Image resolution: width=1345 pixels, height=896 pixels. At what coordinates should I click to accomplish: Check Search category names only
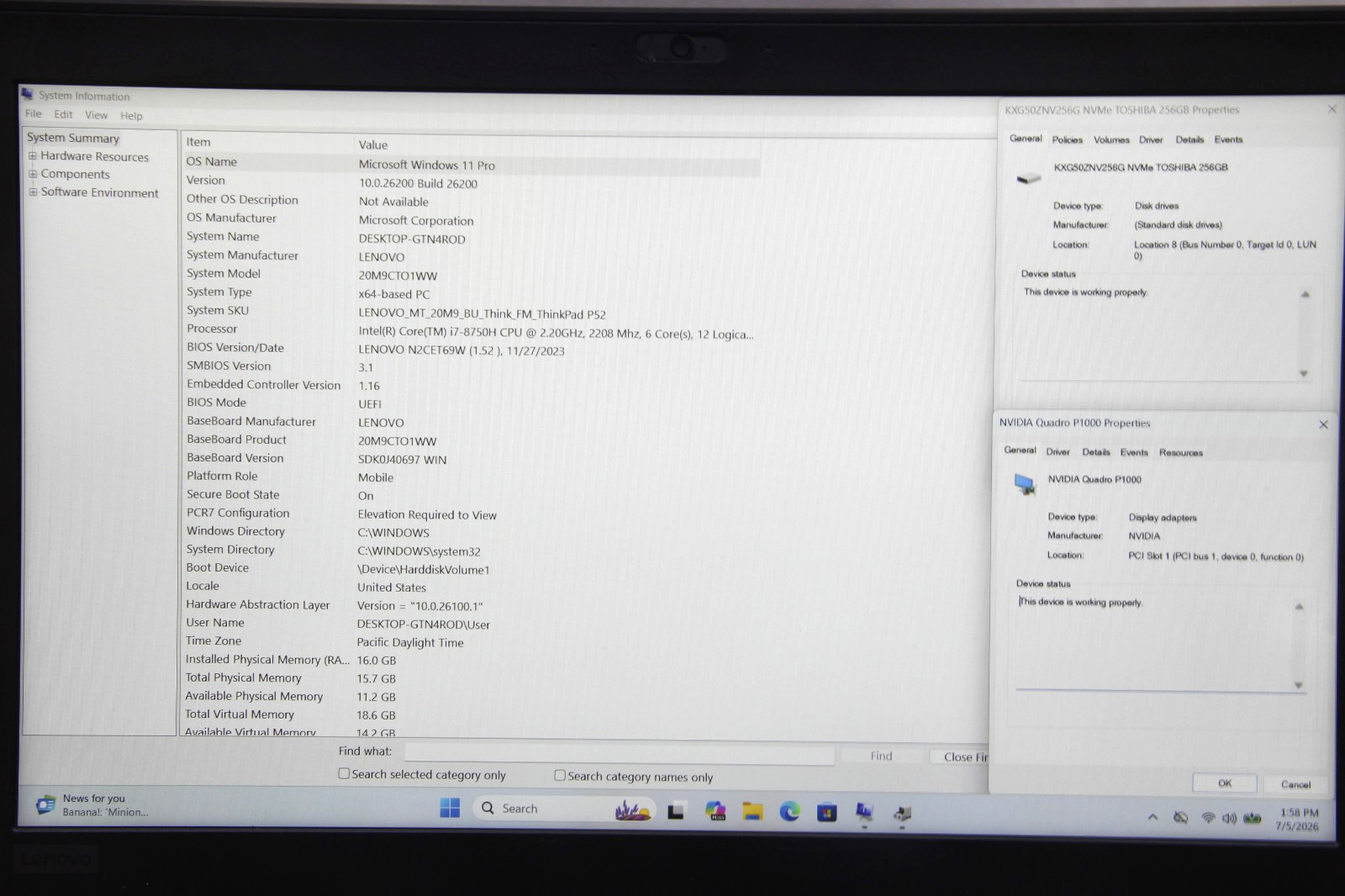pos(560,775)
